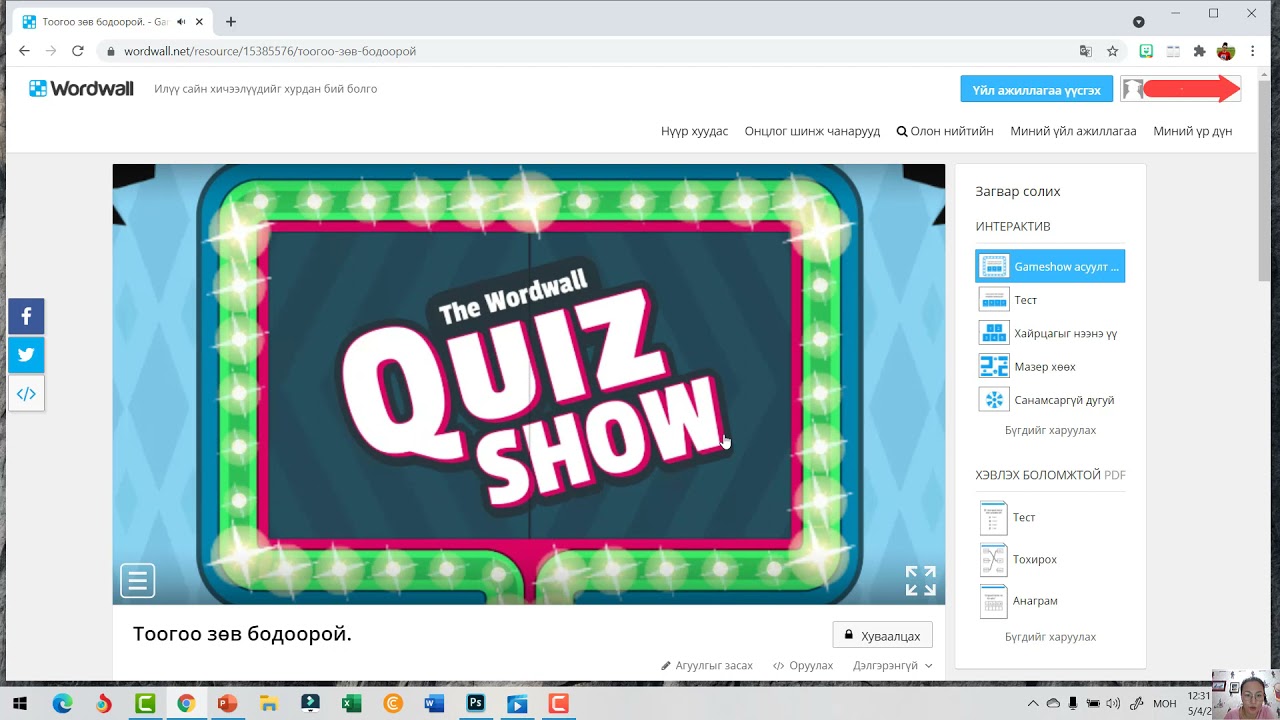The height and width of the screenshot is (720, 1280).
Task: Open the Windows Start menu
Action: click(x=19, y=704)
